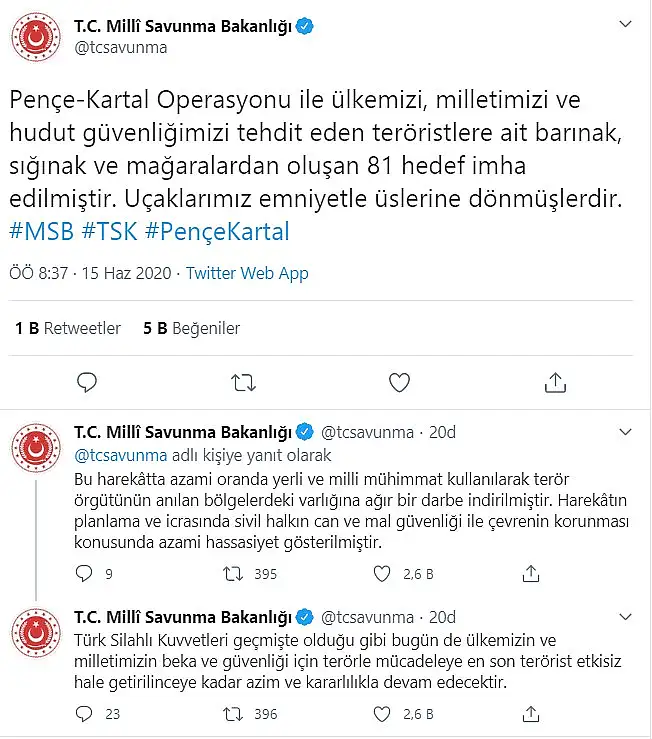Reply to the main Pençe-Kartal tweet
The image size is (652, 739).
(87, 382)
